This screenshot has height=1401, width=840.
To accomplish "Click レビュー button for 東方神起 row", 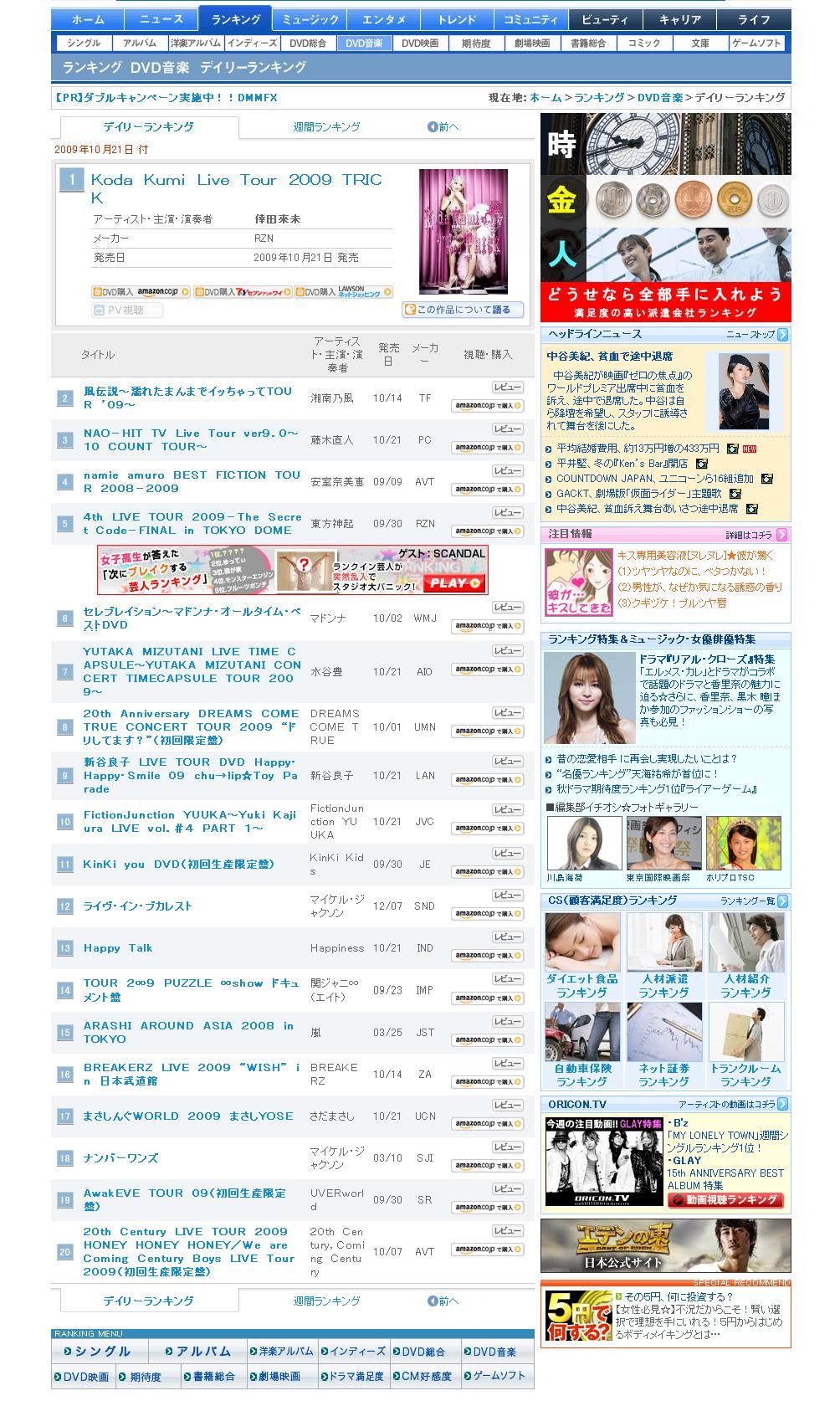I will click(507, 513).
